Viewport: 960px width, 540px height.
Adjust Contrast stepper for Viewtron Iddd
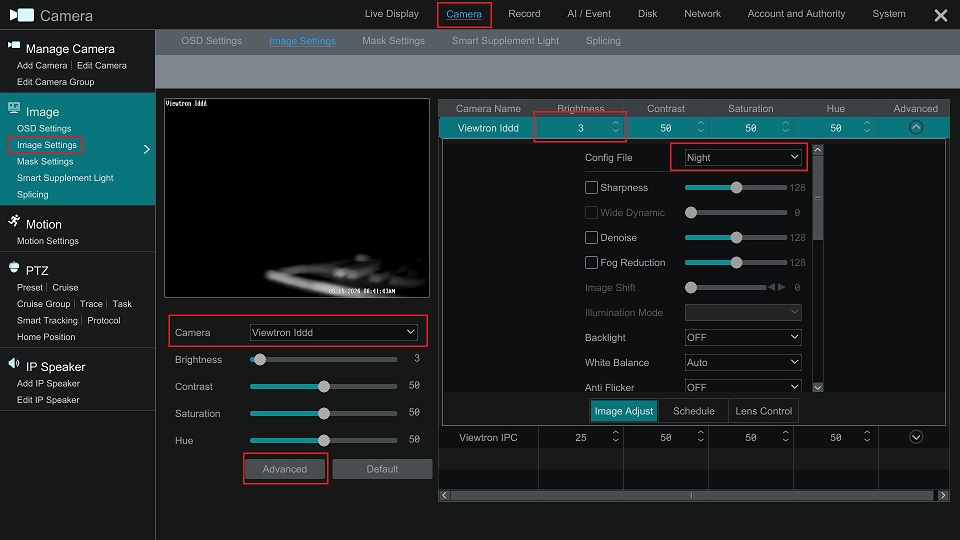coord(700,127)
